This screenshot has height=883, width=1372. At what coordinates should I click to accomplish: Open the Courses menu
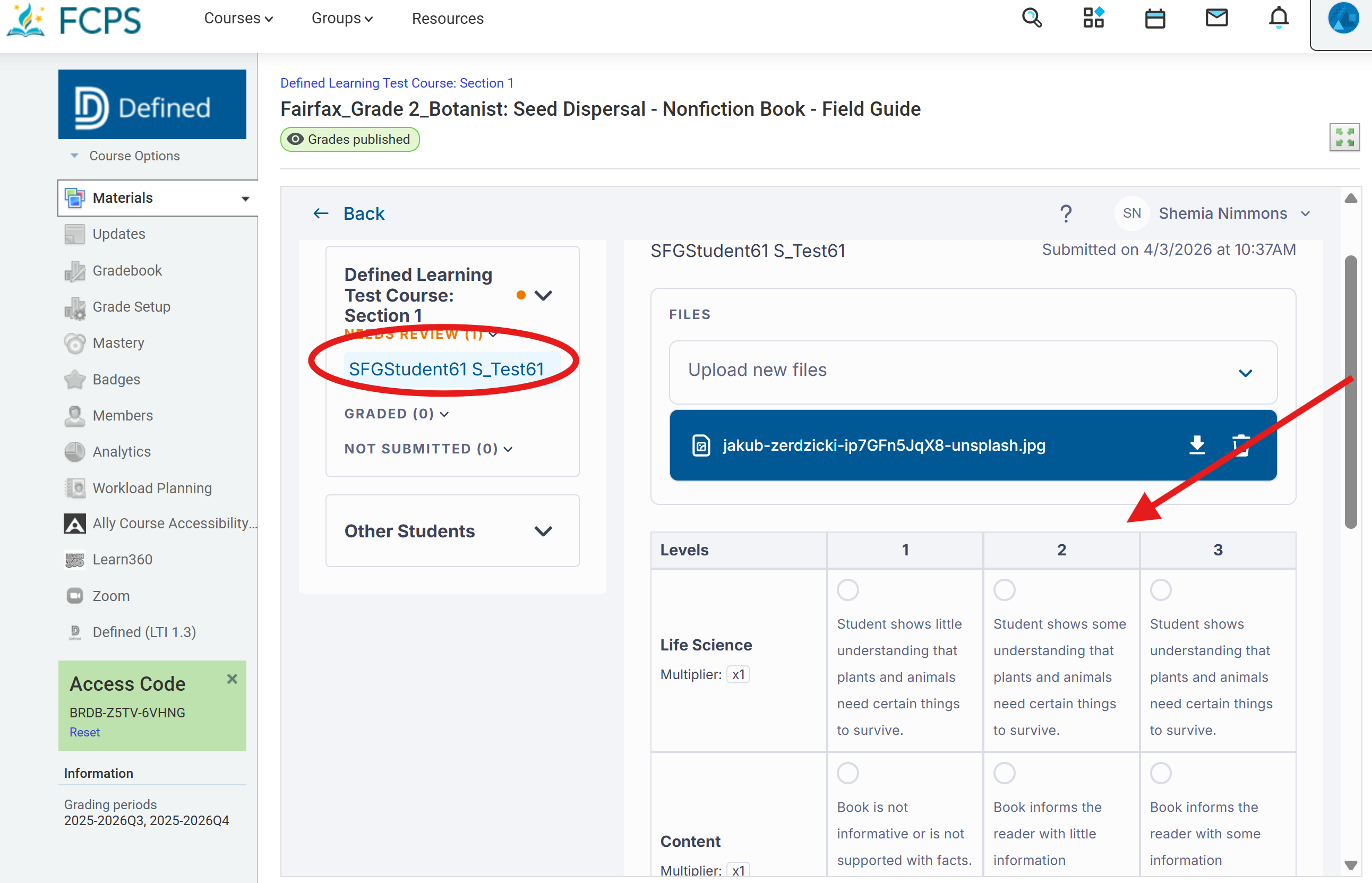click(238, 19)
